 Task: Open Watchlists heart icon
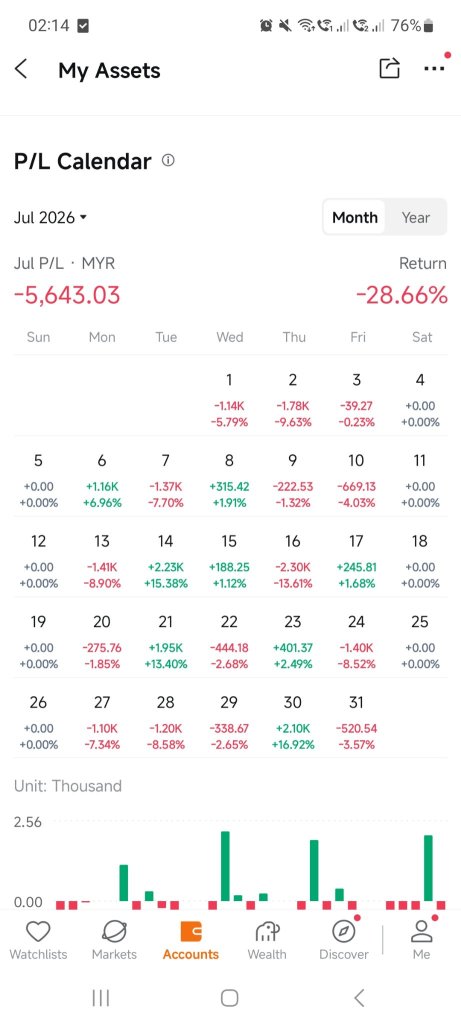pyautogui.click(x=38, y=932)
